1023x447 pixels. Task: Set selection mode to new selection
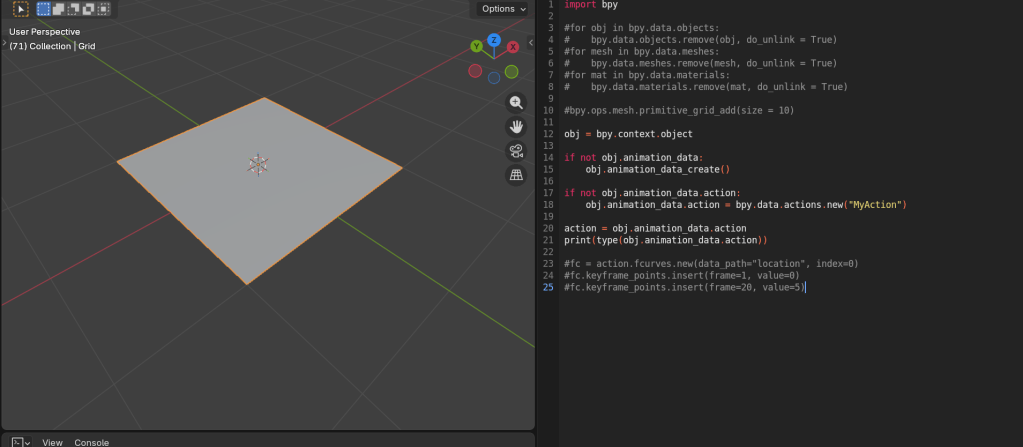point(44,9)
